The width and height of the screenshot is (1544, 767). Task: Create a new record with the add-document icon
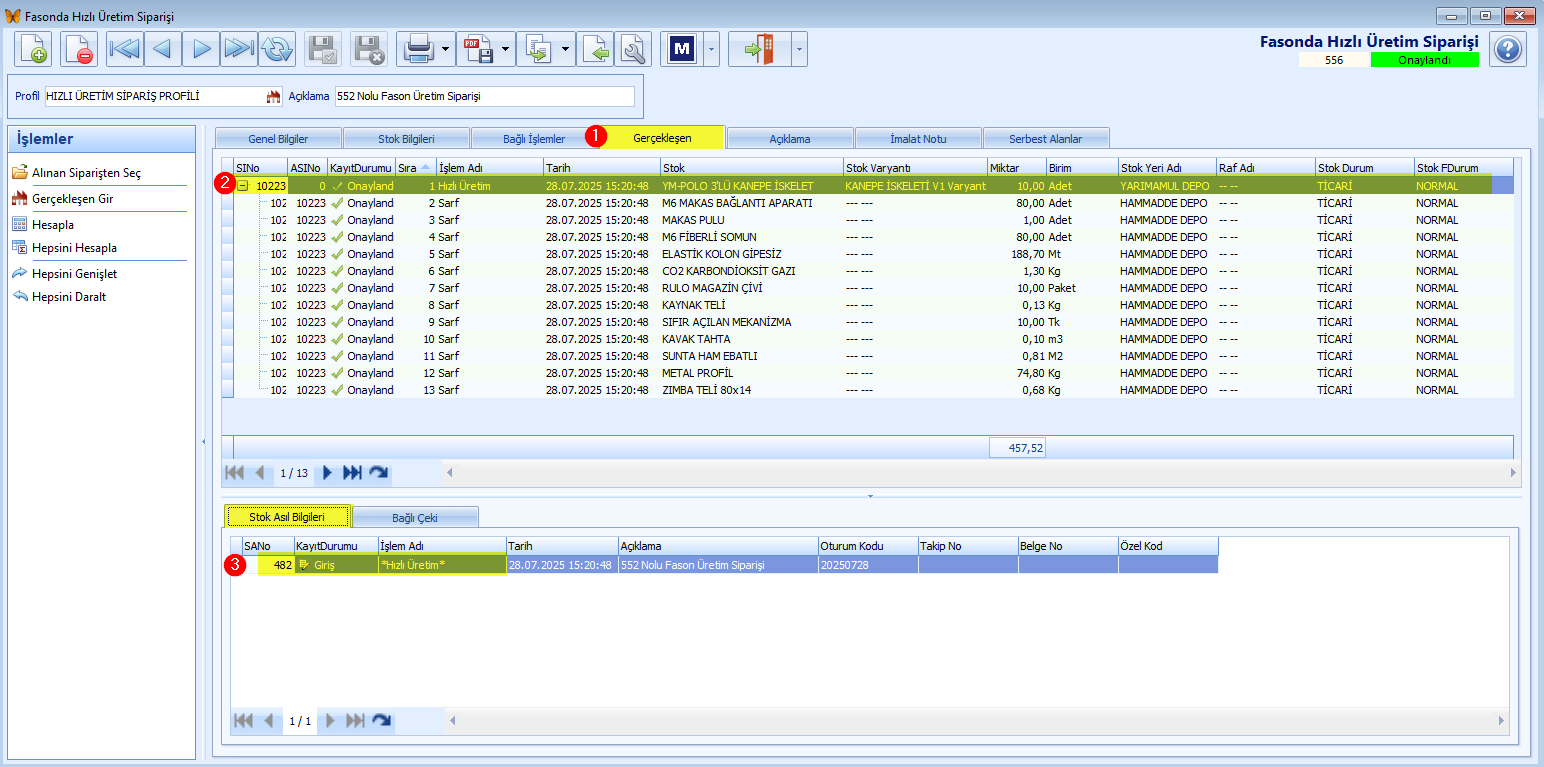[32, 49]
